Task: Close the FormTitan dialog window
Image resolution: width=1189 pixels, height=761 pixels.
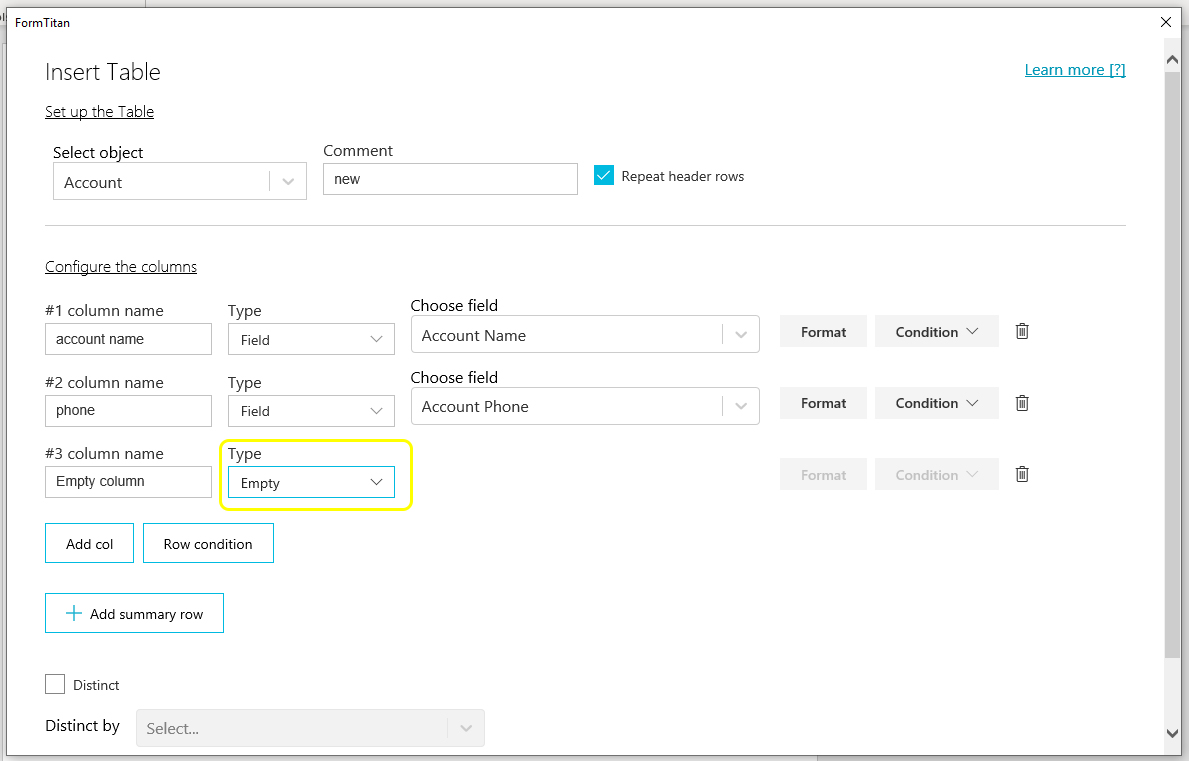Action: pos(1165,22)
